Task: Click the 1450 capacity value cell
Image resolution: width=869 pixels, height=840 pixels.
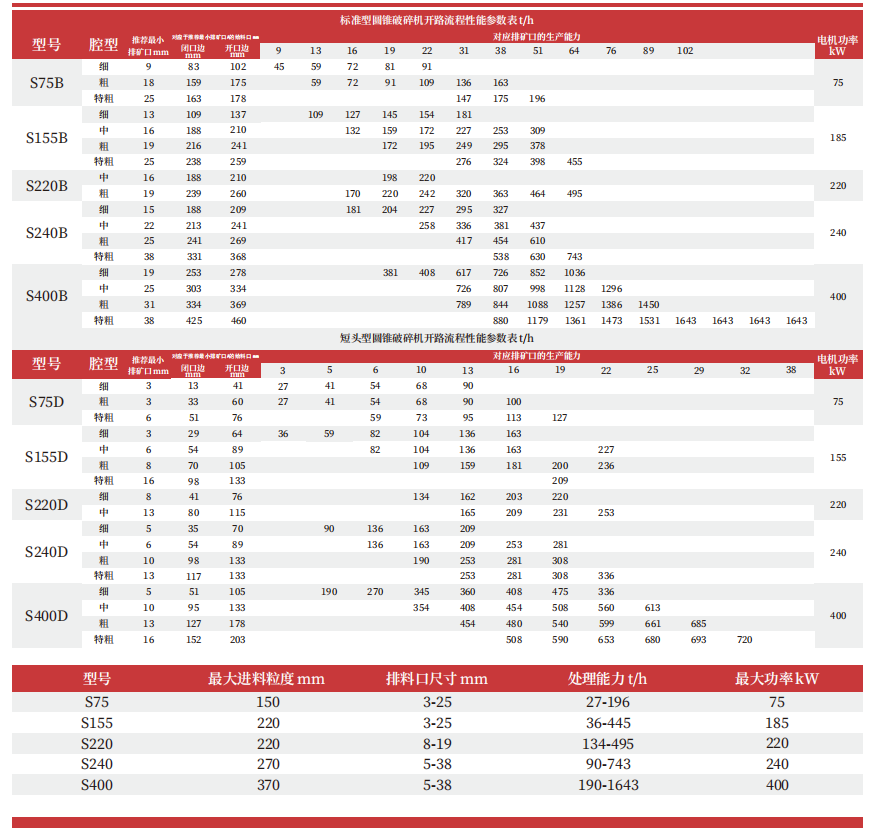Action: click(648, 304)
